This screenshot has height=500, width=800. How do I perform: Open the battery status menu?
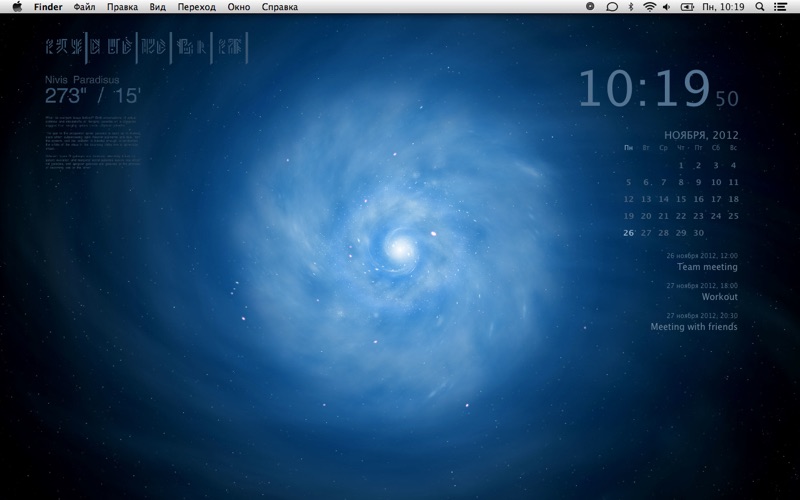(x=687, y=7)
